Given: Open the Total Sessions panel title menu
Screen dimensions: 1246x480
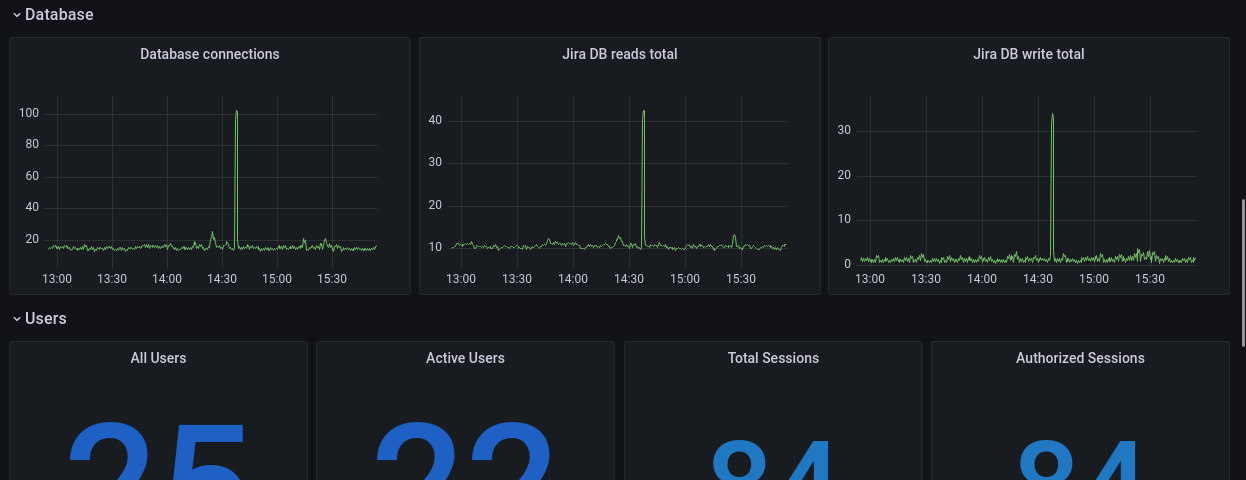Looking at the screenshot, I should point(773,358).
